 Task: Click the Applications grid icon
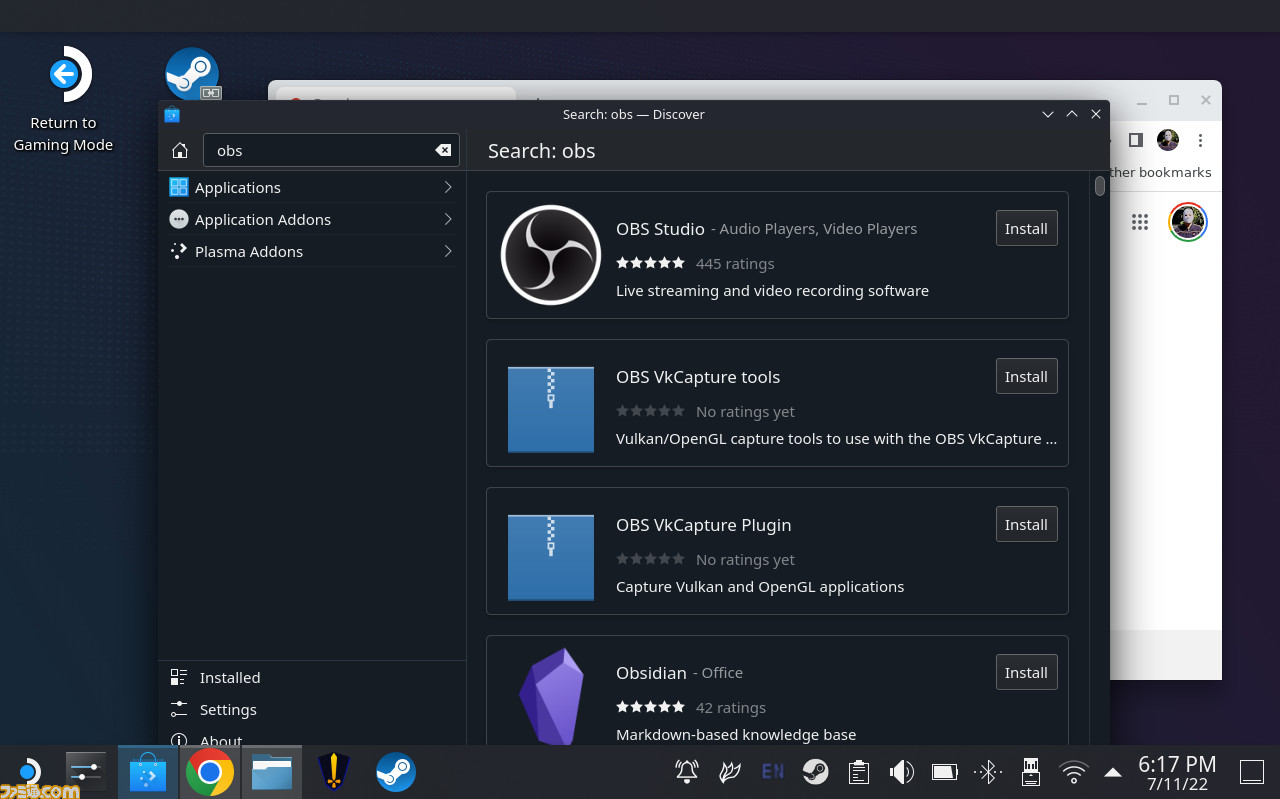(179, 187)
